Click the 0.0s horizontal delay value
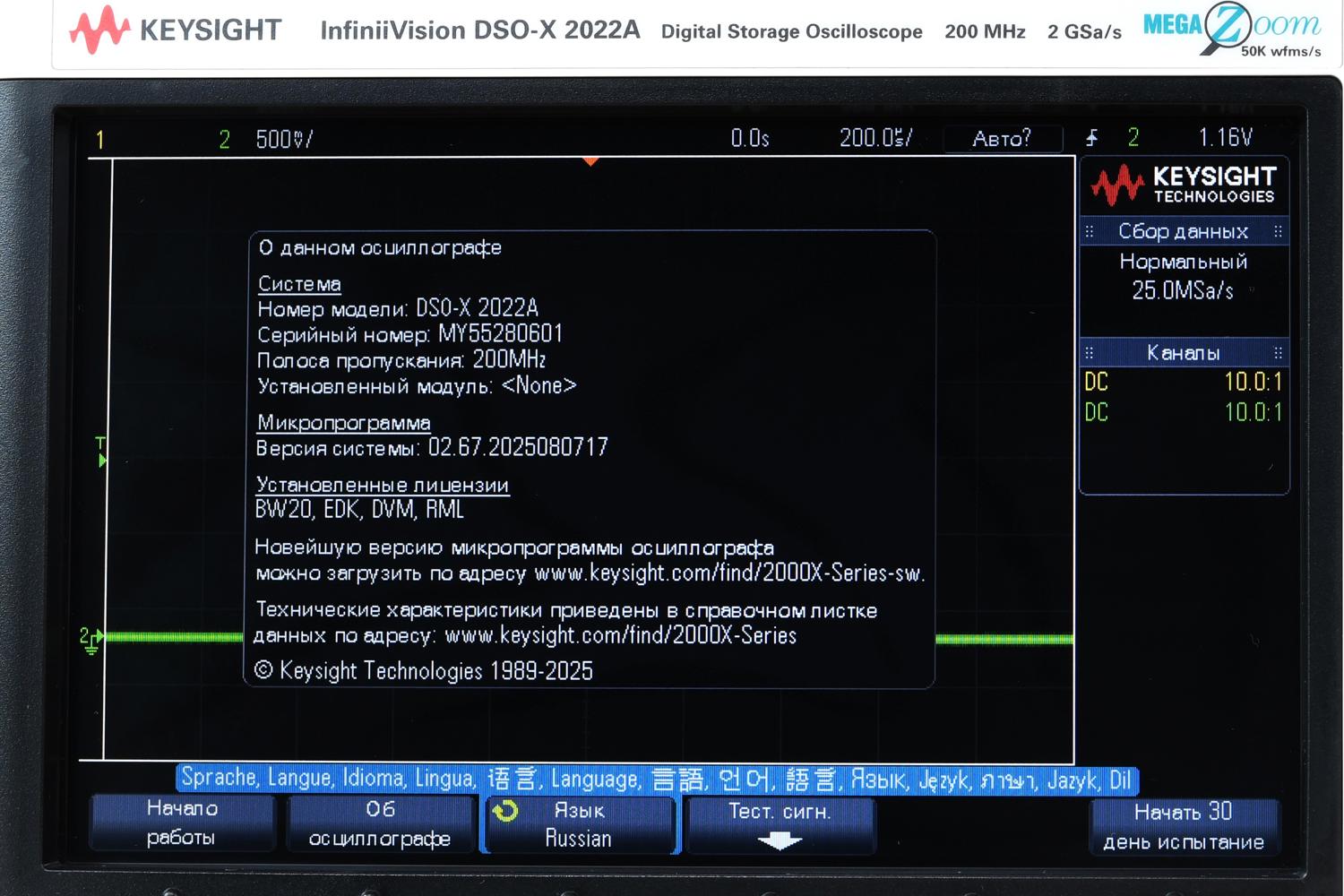Screen dimensions: 1344x896 point(750,138)
